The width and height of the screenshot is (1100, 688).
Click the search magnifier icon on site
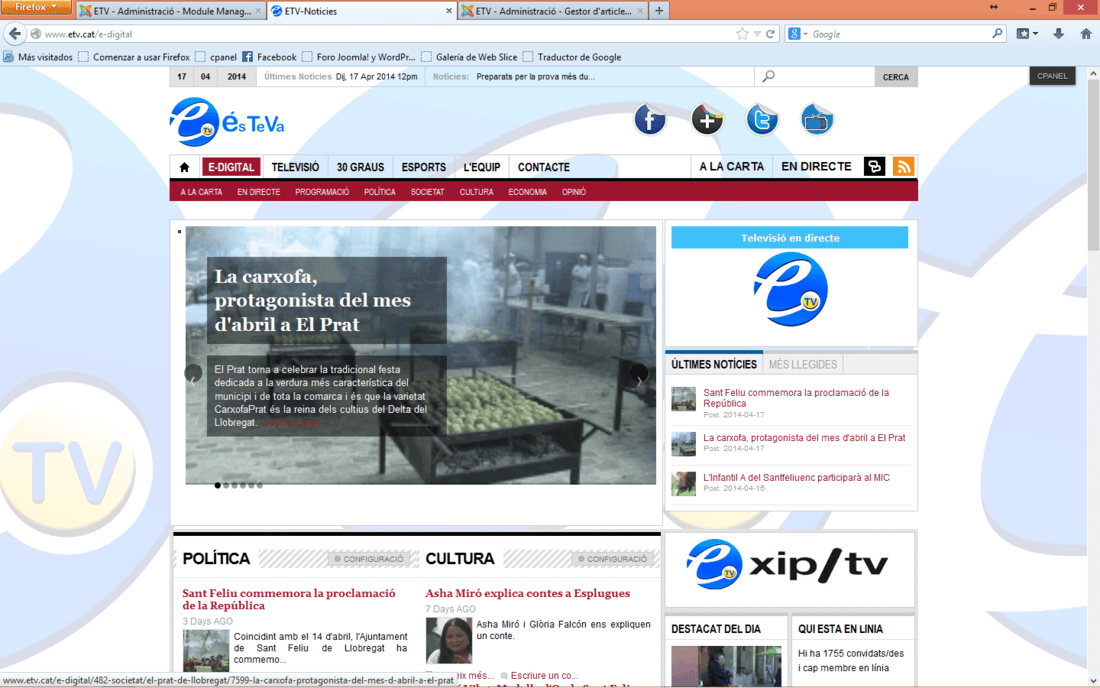pyautogui.click(x=769, y=76)
